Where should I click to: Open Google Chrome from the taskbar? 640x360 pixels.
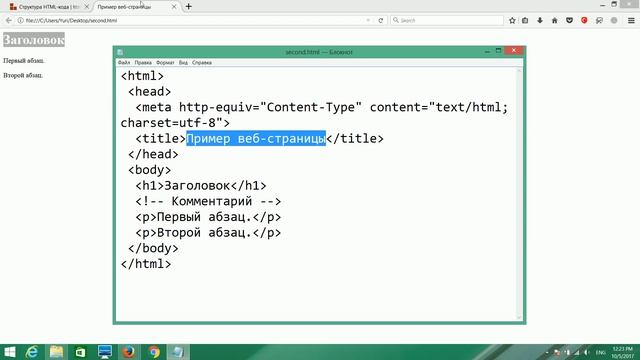154,352
